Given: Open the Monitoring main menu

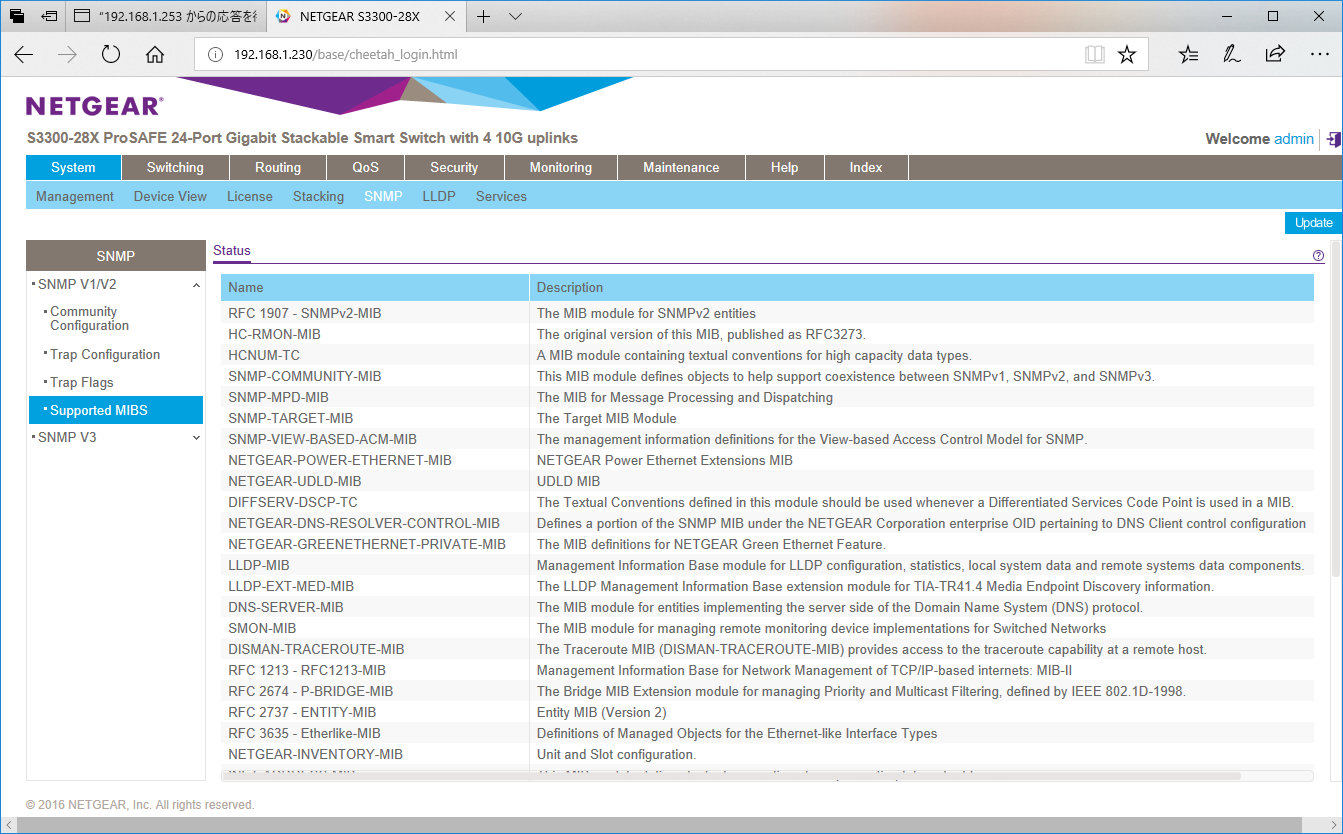Looking at the screenshot, I should pos(561,168).
